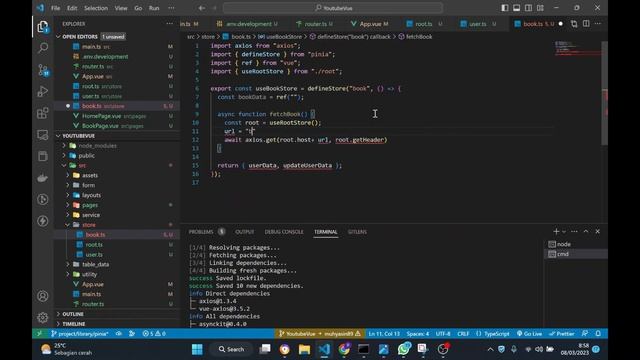Viewport: 640px width, 360px height.
Task: Open Remote Explorer icon in activity bar
Action: coord(43,135)
